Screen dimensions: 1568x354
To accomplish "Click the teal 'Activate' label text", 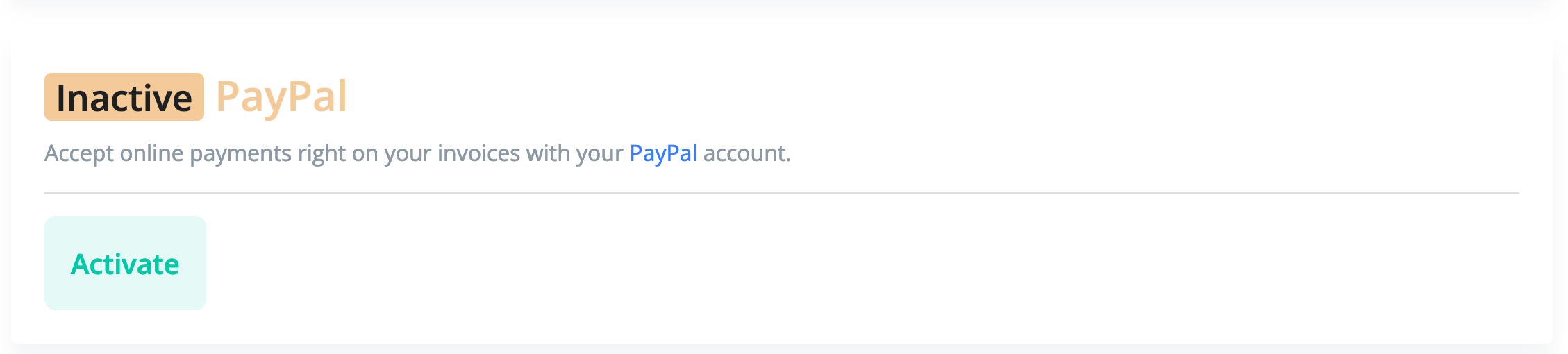I will click(x=125, y=264).
